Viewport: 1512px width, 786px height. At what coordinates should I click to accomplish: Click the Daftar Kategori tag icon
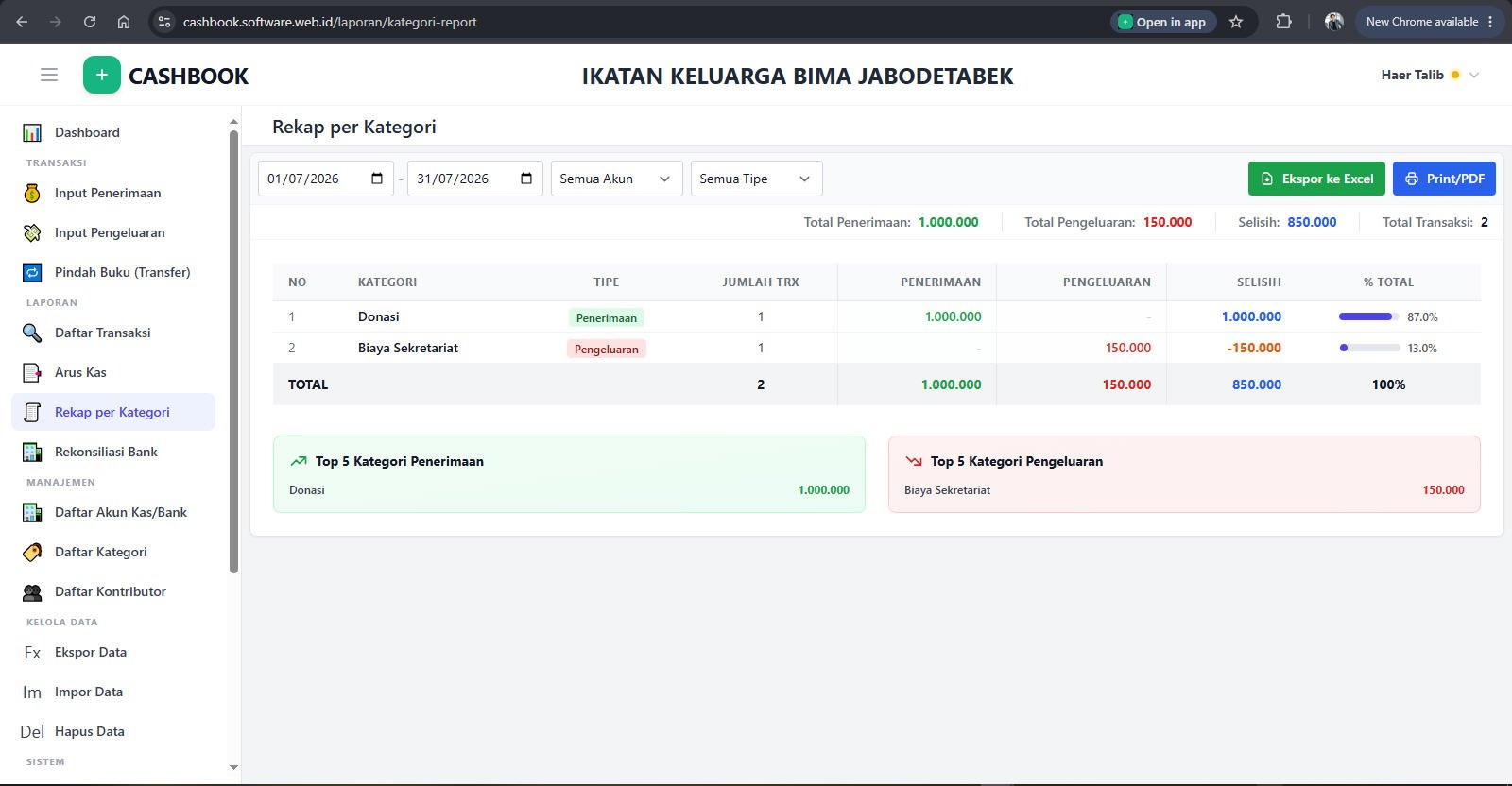tap(32, 553)
